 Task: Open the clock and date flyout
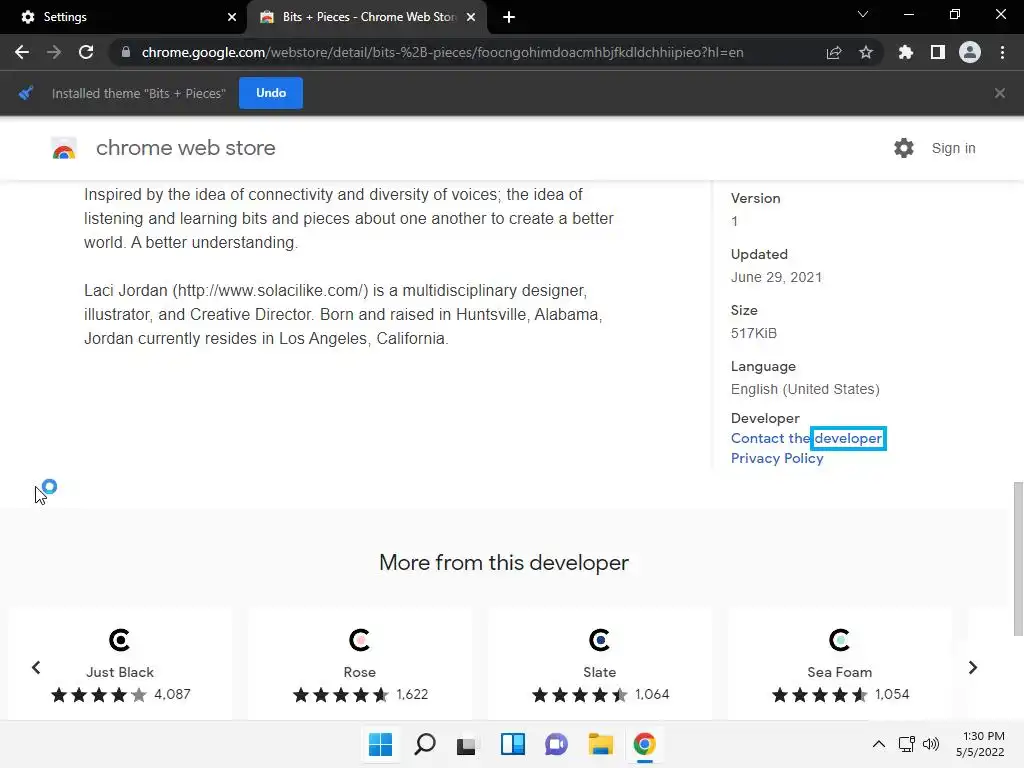click(981, 744)
